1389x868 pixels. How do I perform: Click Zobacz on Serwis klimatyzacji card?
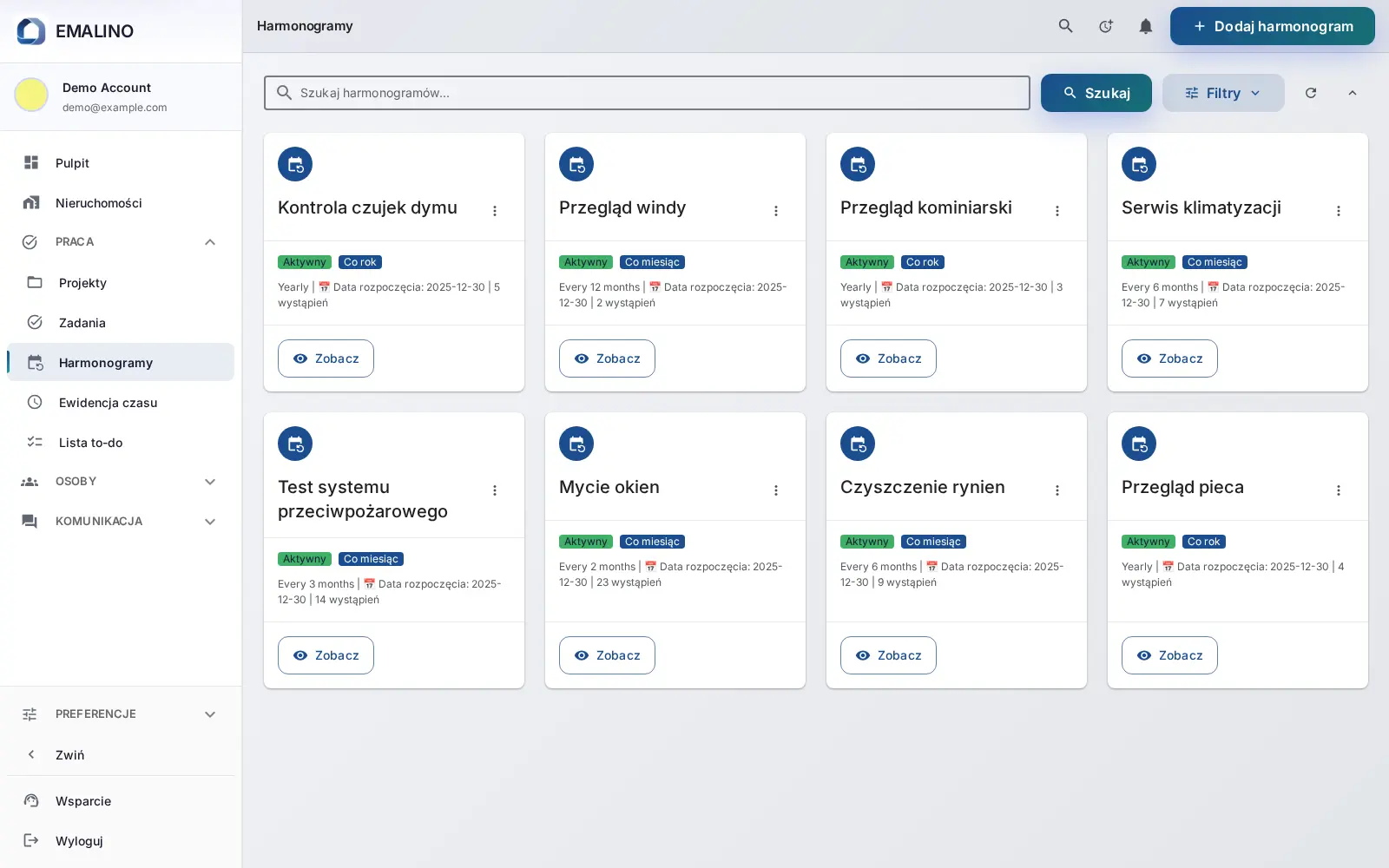[x=1169, y=358]
